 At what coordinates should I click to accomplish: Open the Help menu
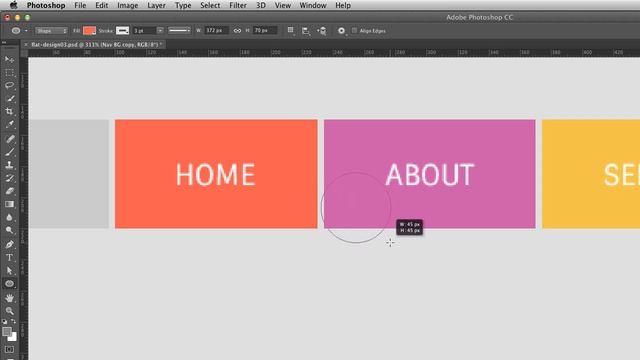(x=343, y=5)
